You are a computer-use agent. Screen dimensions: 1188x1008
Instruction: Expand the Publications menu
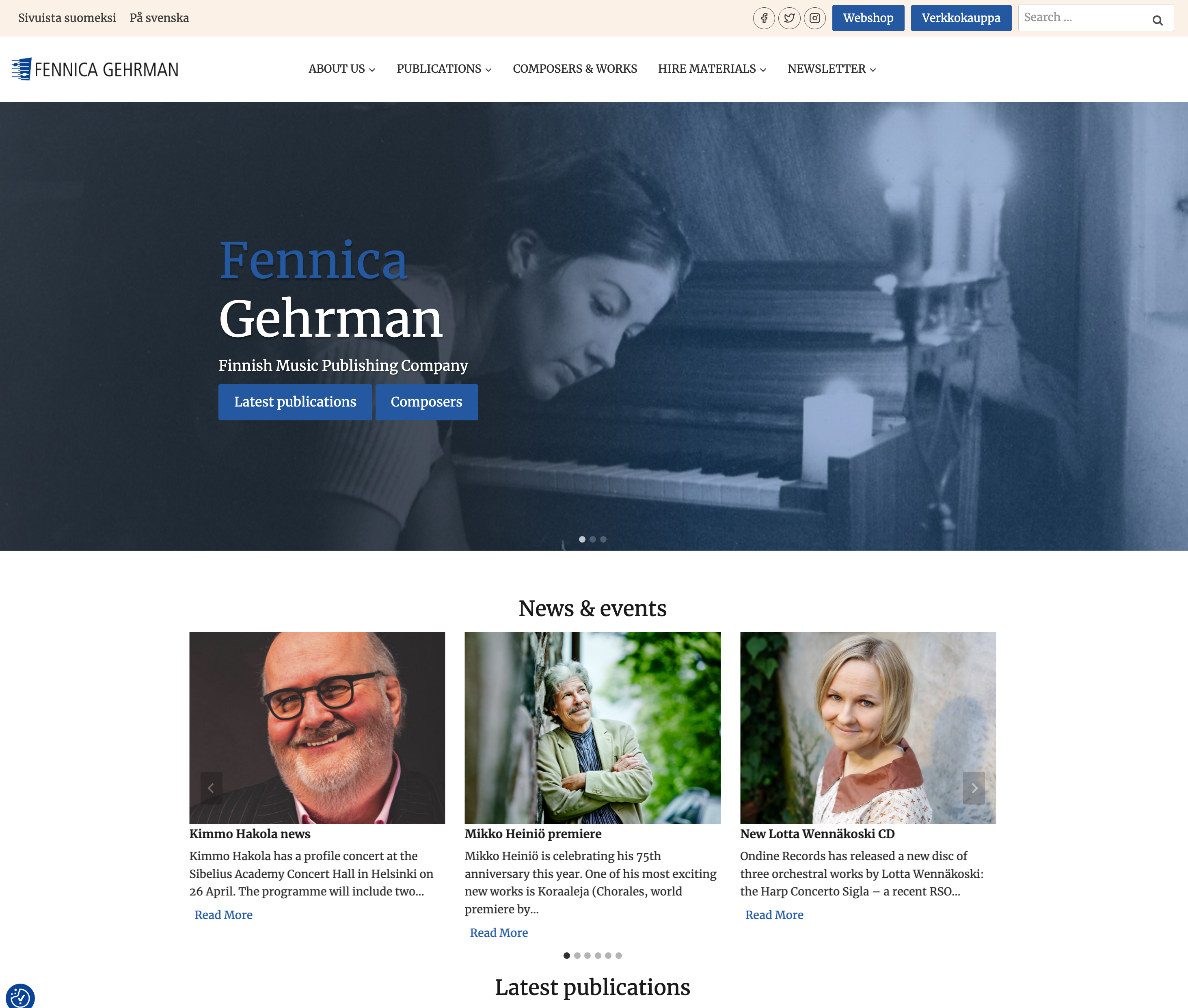[444, 69]
